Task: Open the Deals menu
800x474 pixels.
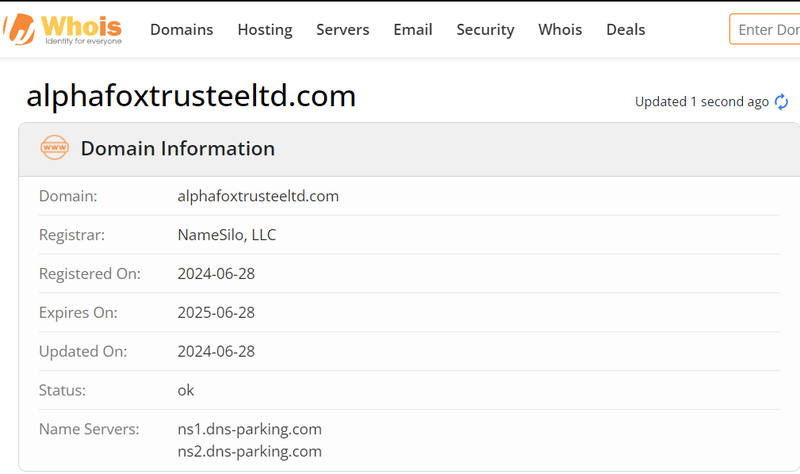Action: point(626,30)
